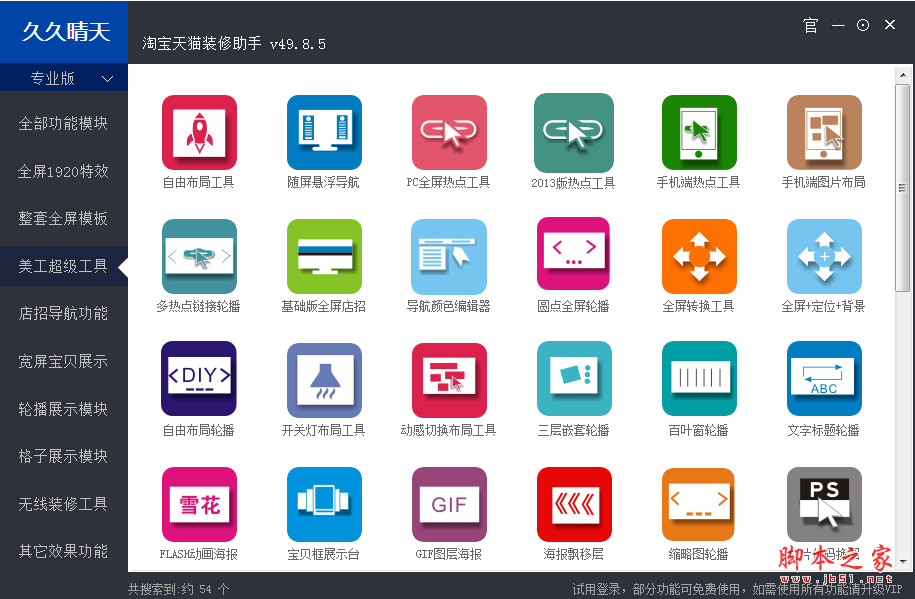
Task: Open the 全屏转换工具 orange icon
Action: [x=699, y=256]
